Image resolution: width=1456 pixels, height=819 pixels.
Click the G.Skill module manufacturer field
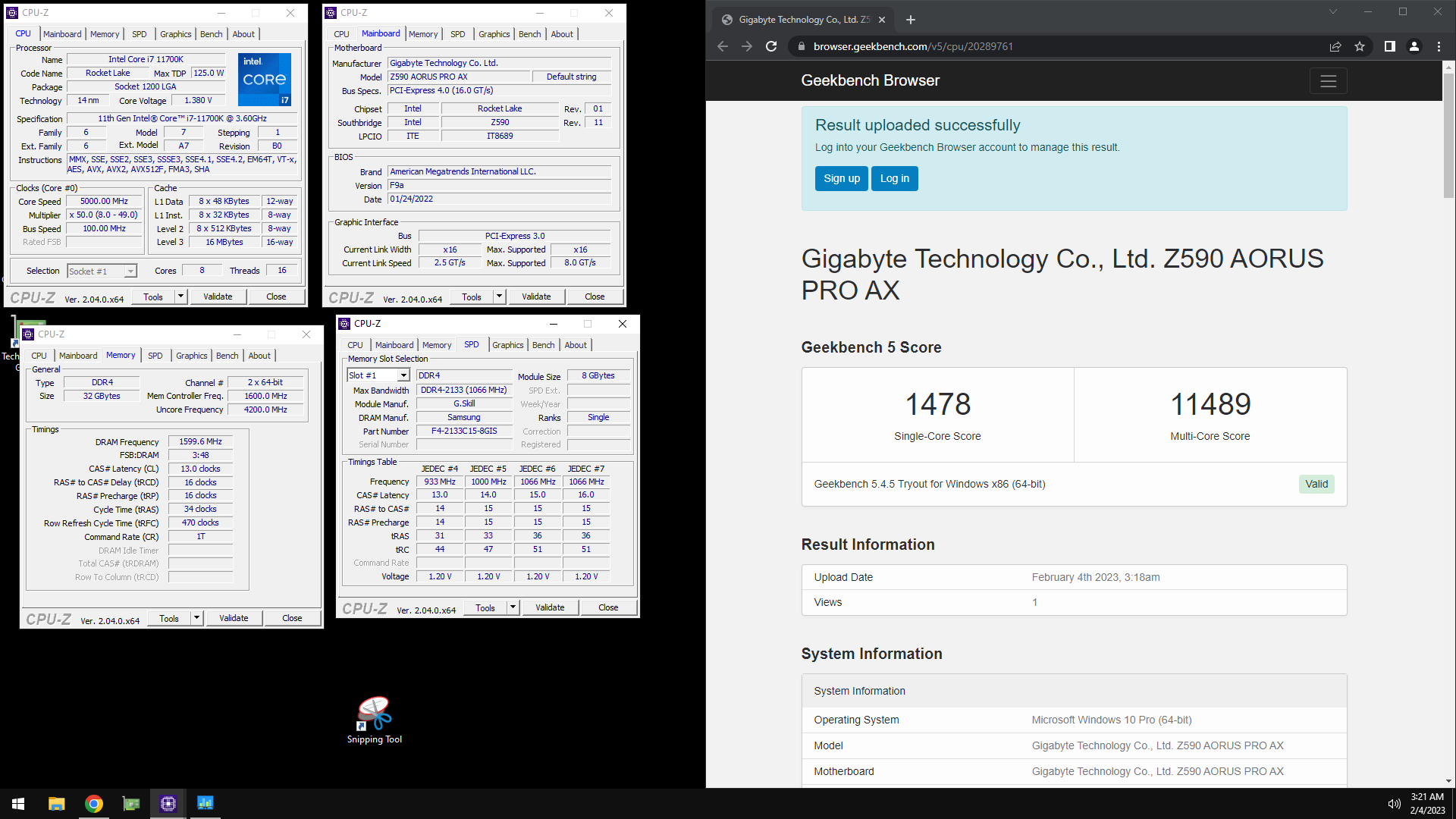(x=464, y=403)
